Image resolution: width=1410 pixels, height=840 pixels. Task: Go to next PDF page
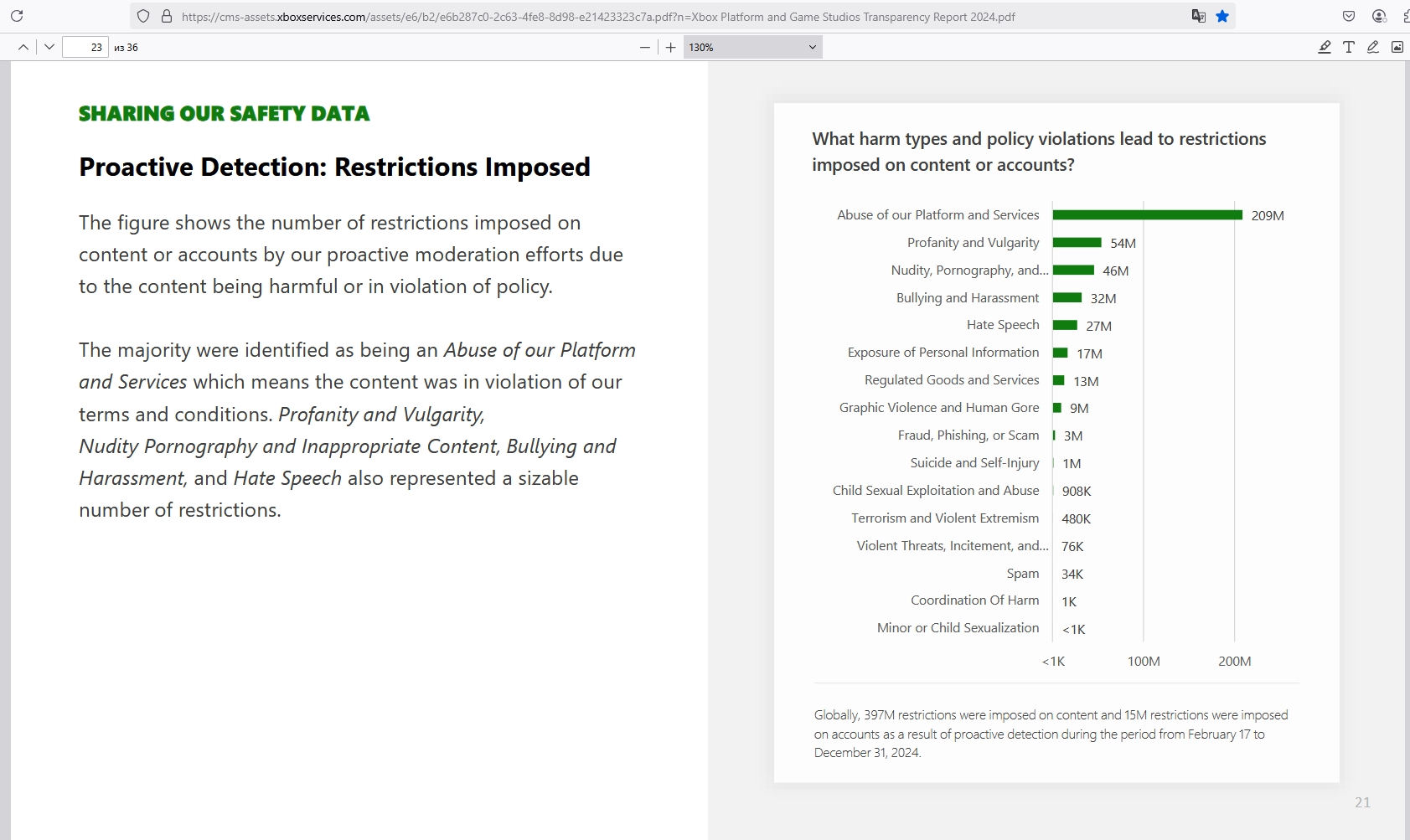(x=49, y=47)
